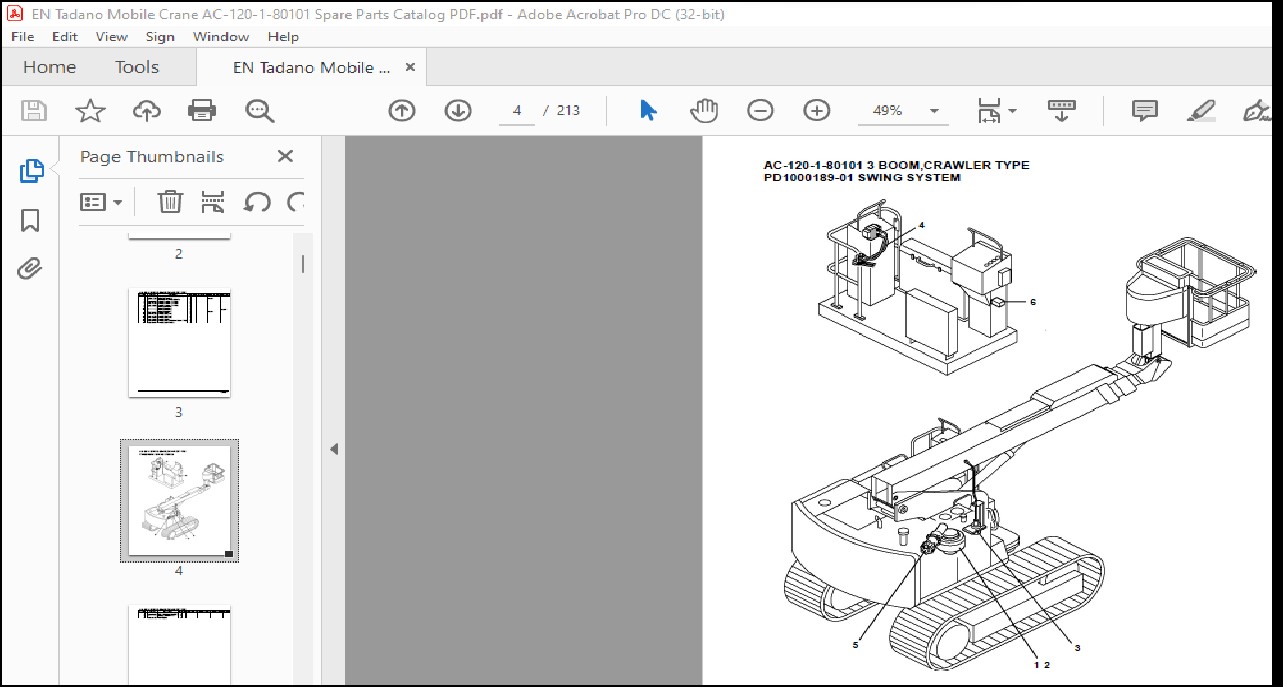Select page 4 thumbnail
1283x687 pixels.
179,500
